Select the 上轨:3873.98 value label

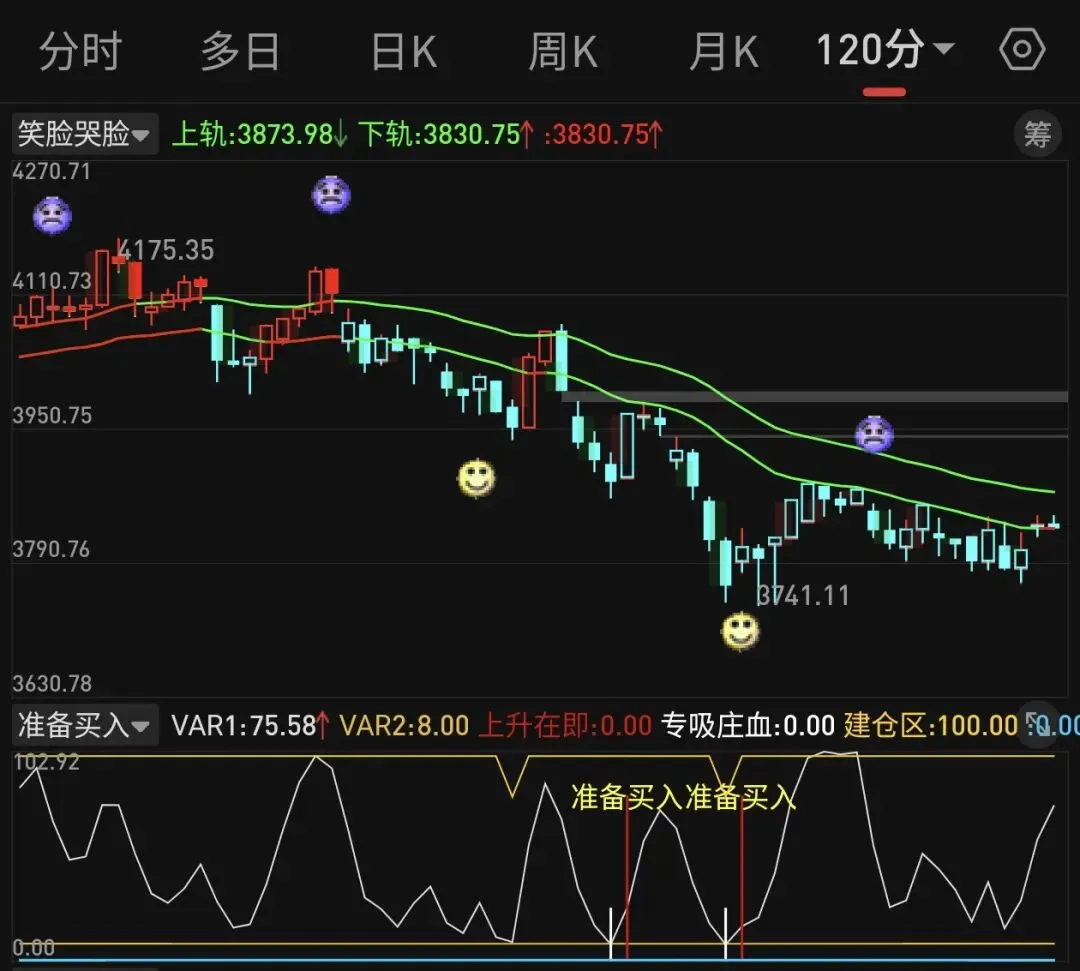[259, 134]
